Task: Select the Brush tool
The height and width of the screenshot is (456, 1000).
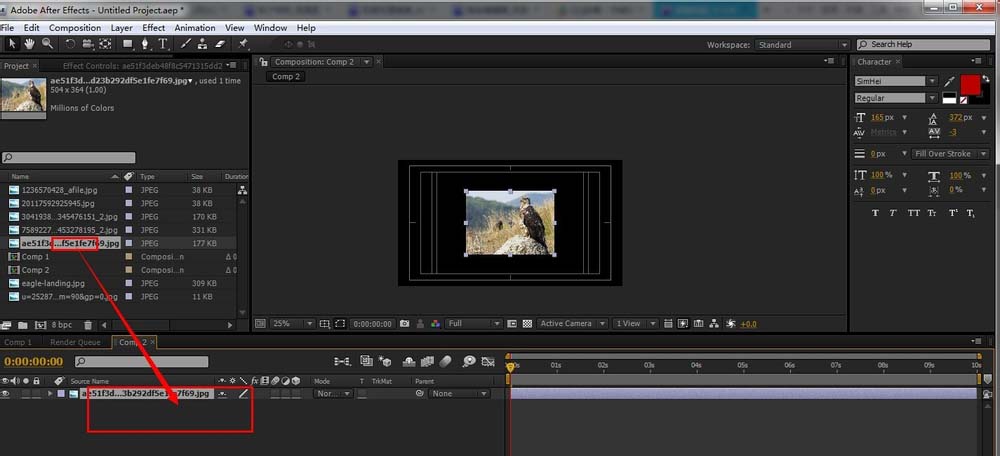Action: pos(185,44)
